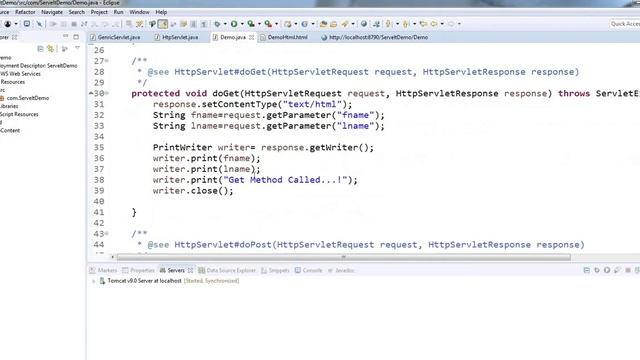
Task: Click the Last Edit Location icon
Action: (x=423, y=24)
